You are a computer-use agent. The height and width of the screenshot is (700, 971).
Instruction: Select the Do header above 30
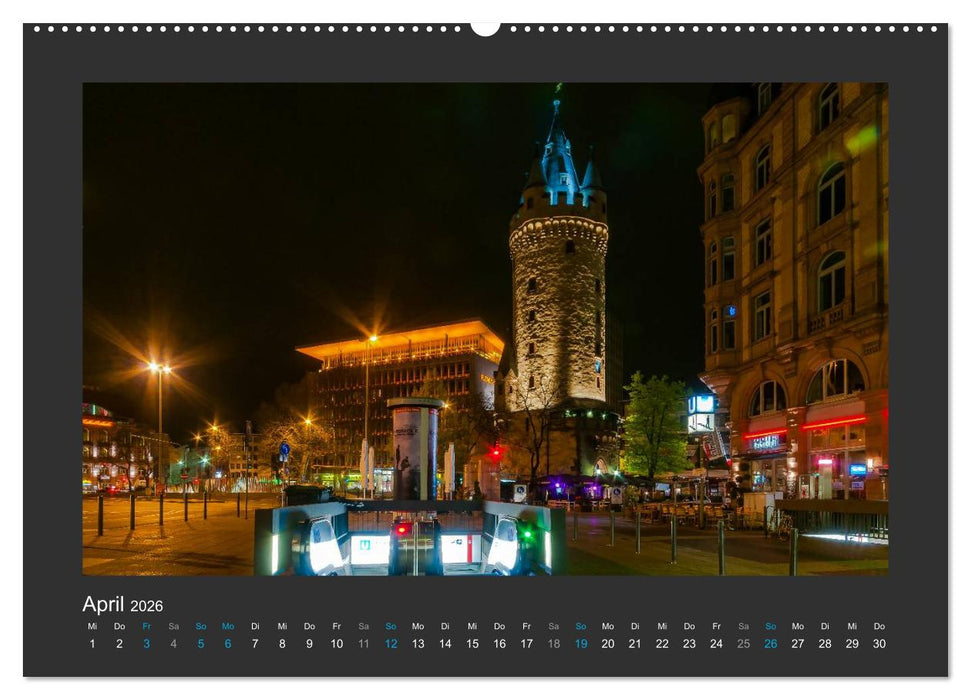pos(878,626)
